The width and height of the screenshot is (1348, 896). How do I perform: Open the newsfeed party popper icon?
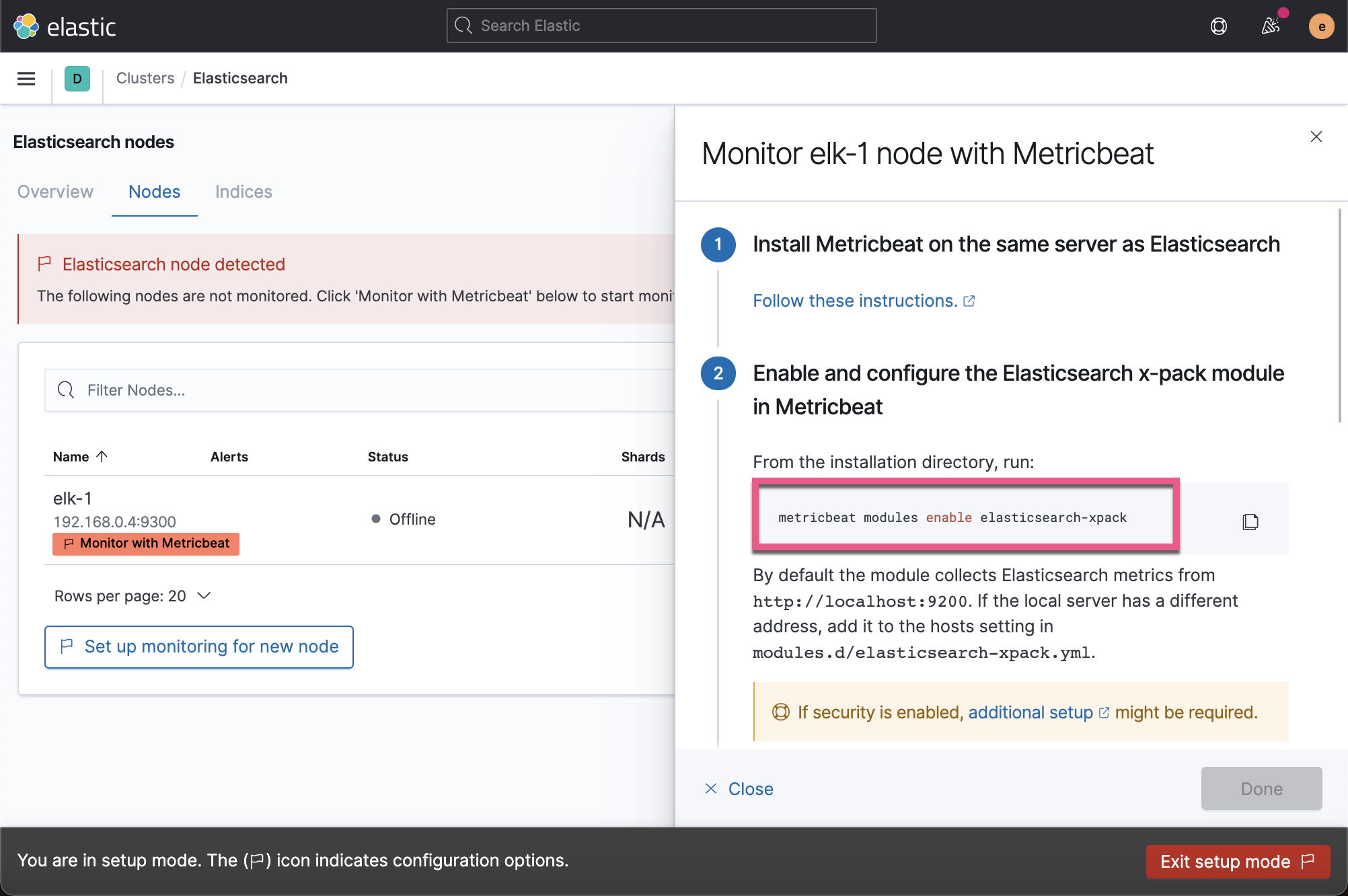(1270, 26)
